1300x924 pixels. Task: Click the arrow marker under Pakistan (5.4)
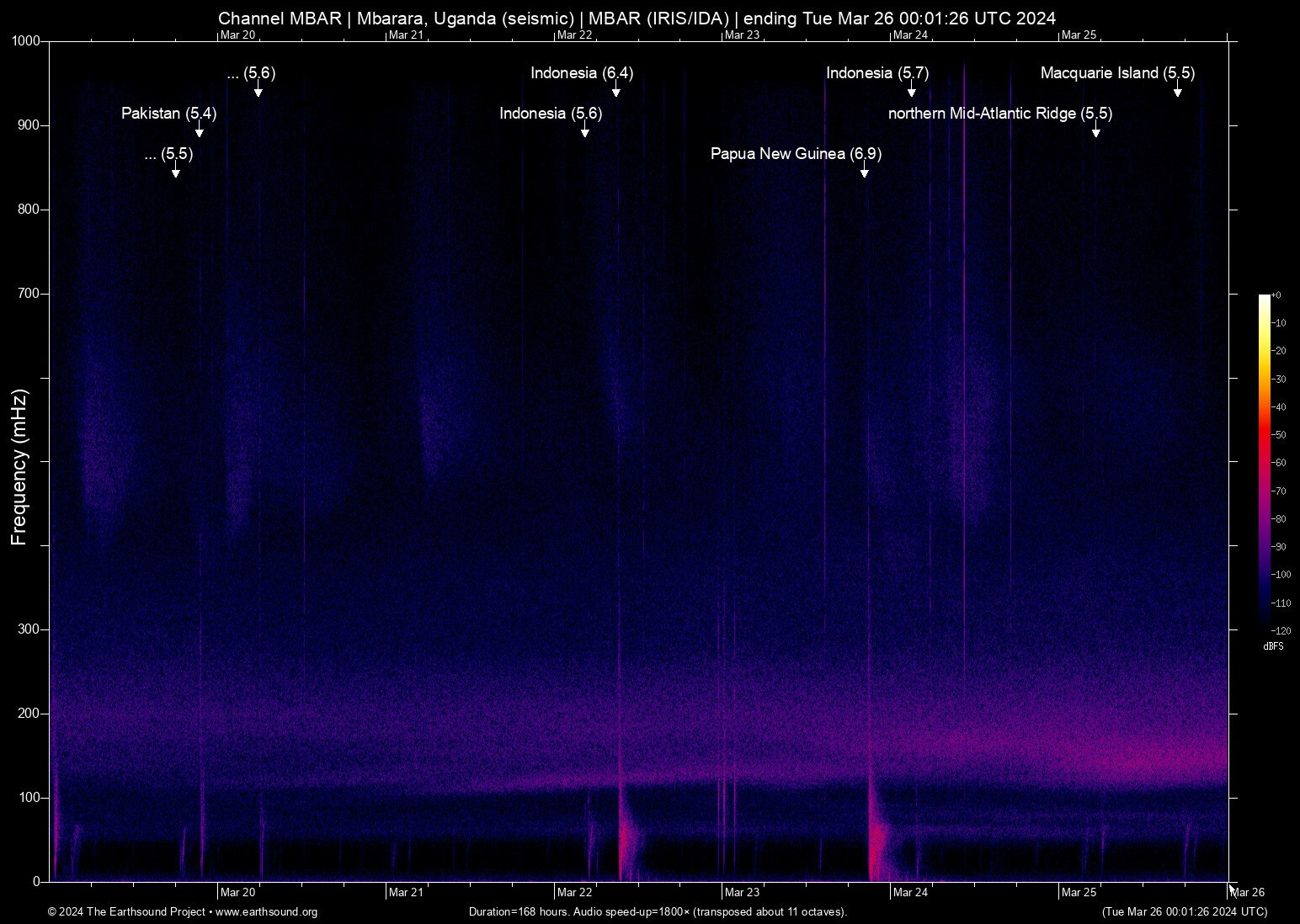tap(200, 132)
